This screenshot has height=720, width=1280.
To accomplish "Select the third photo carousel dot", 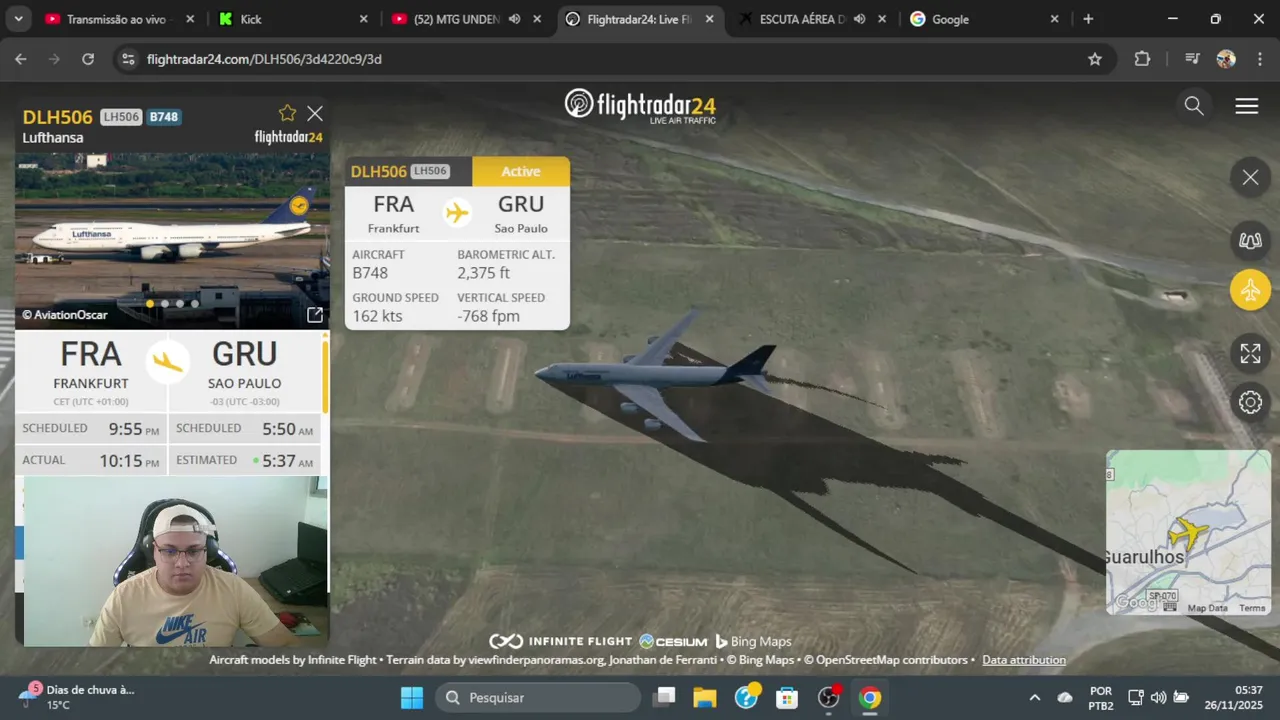I will pyautogui.click(x=180, y=303).
